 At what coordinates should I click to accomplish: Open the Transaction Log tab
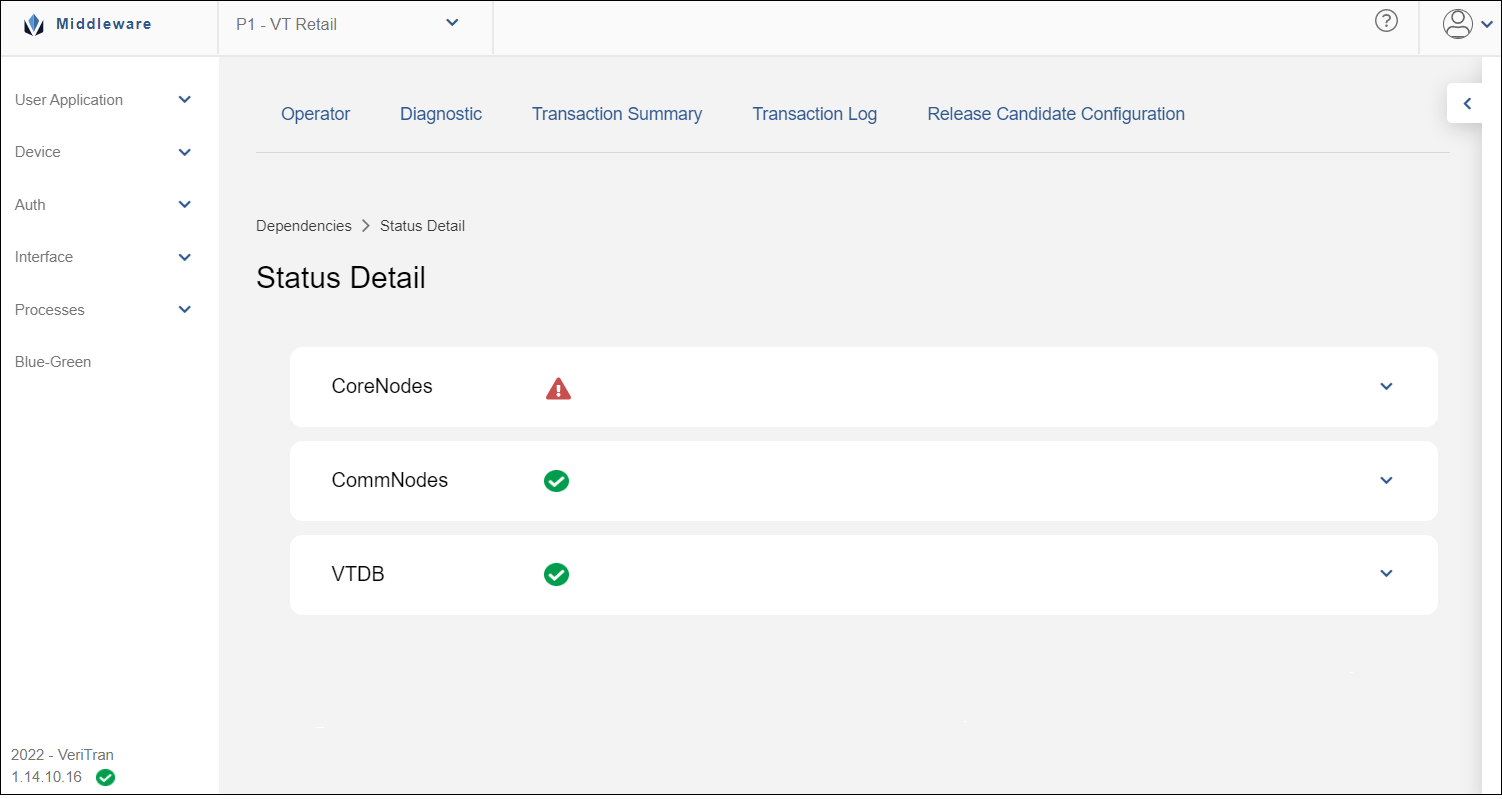tap(814, 114)
